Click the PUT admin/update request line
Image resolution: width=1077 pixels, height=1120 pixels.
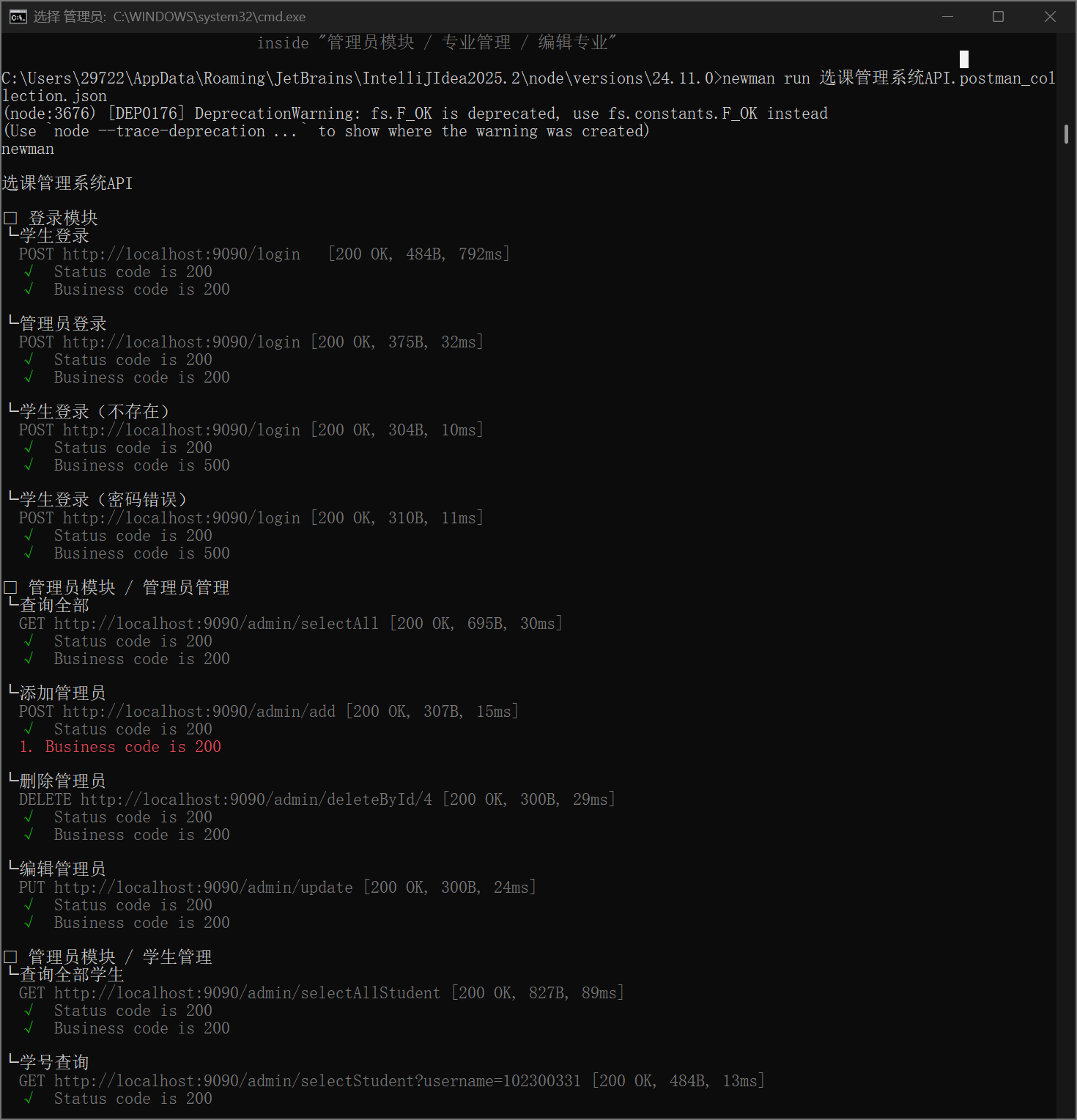point(278,888)
